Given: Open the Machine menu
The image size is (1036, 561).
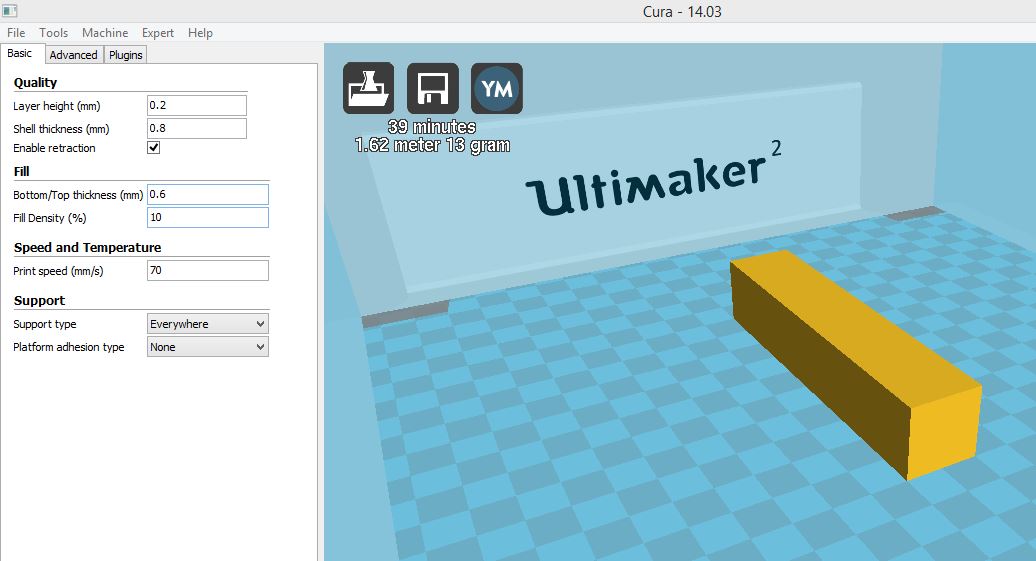Looking at the screenshot, I should (x=105, y=33).
